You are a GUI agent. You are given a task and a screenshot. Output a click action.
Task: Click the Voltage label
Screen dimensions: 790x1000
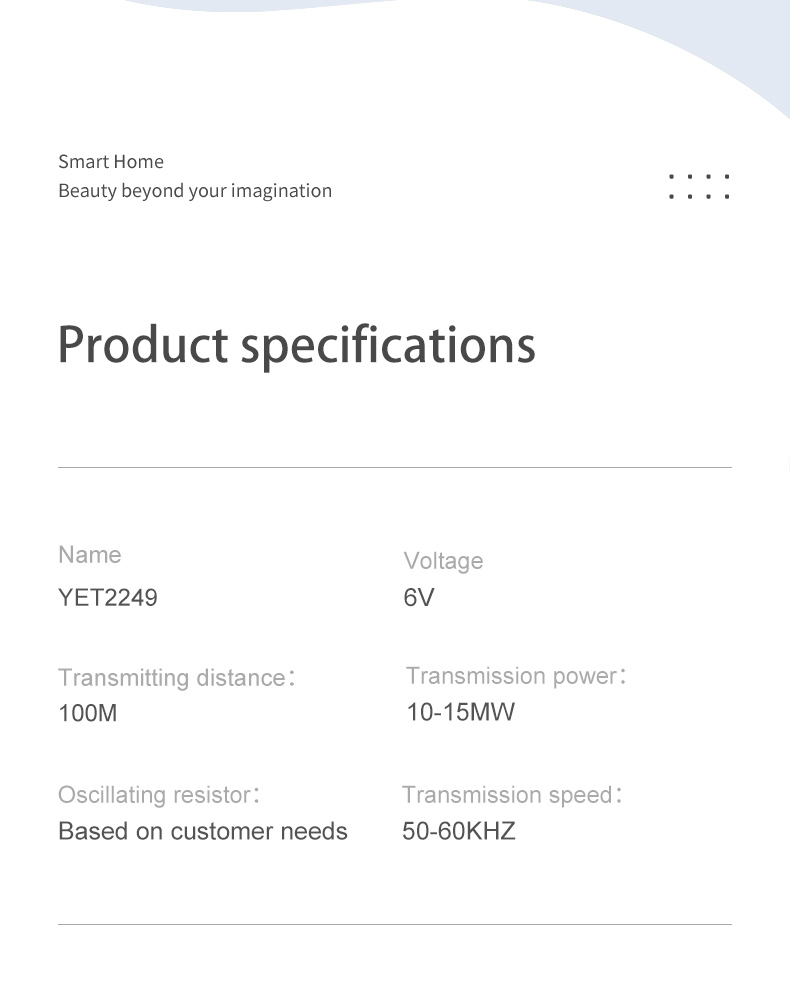[x=443, y=561]
